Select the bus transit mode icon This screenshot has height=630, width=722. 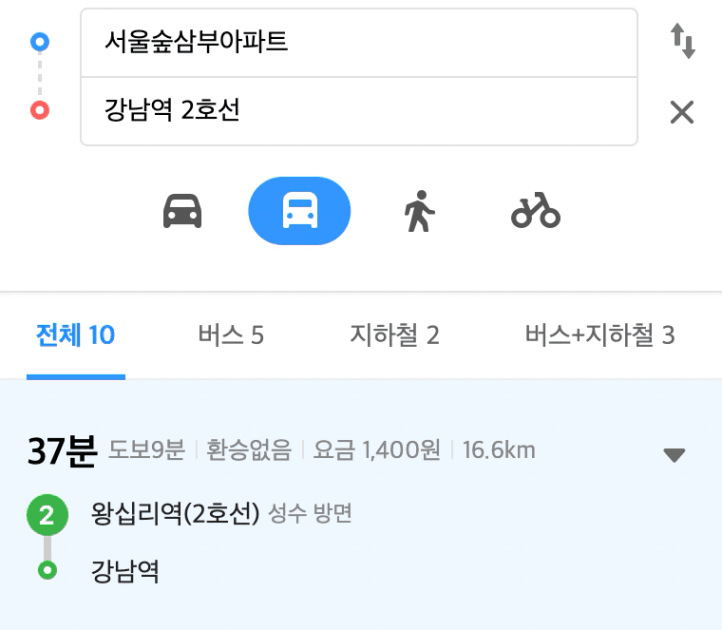300,211
